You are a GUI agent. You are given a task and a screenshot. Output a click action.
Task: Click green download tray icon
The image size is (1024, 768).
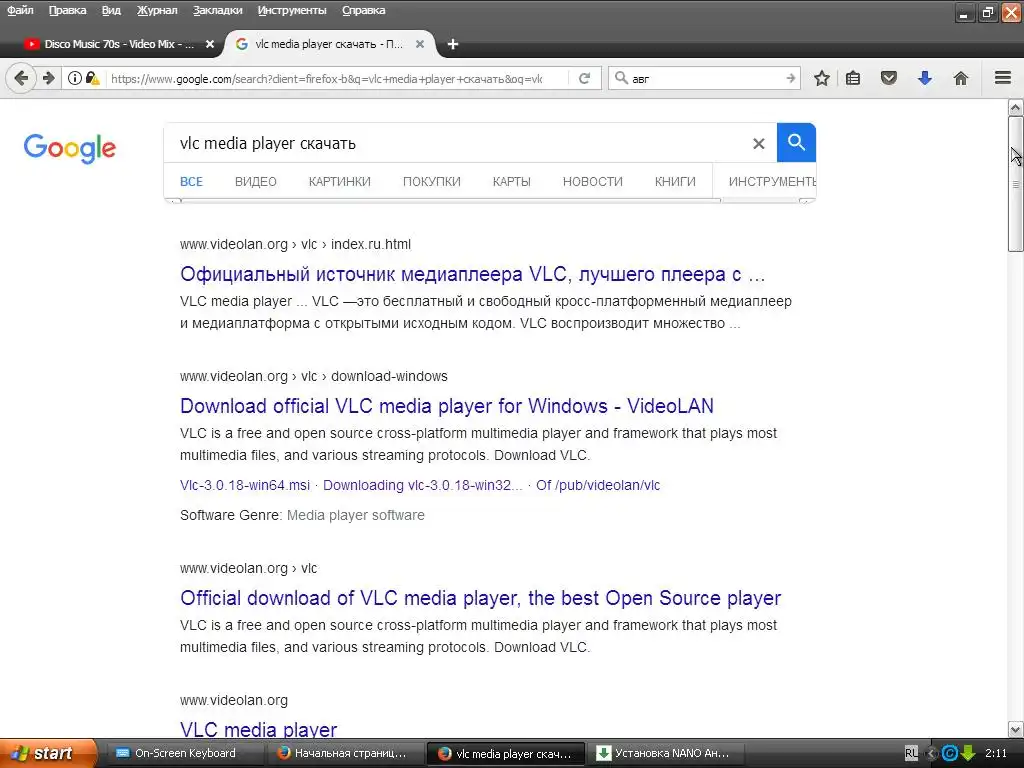(x=968, y=753)
